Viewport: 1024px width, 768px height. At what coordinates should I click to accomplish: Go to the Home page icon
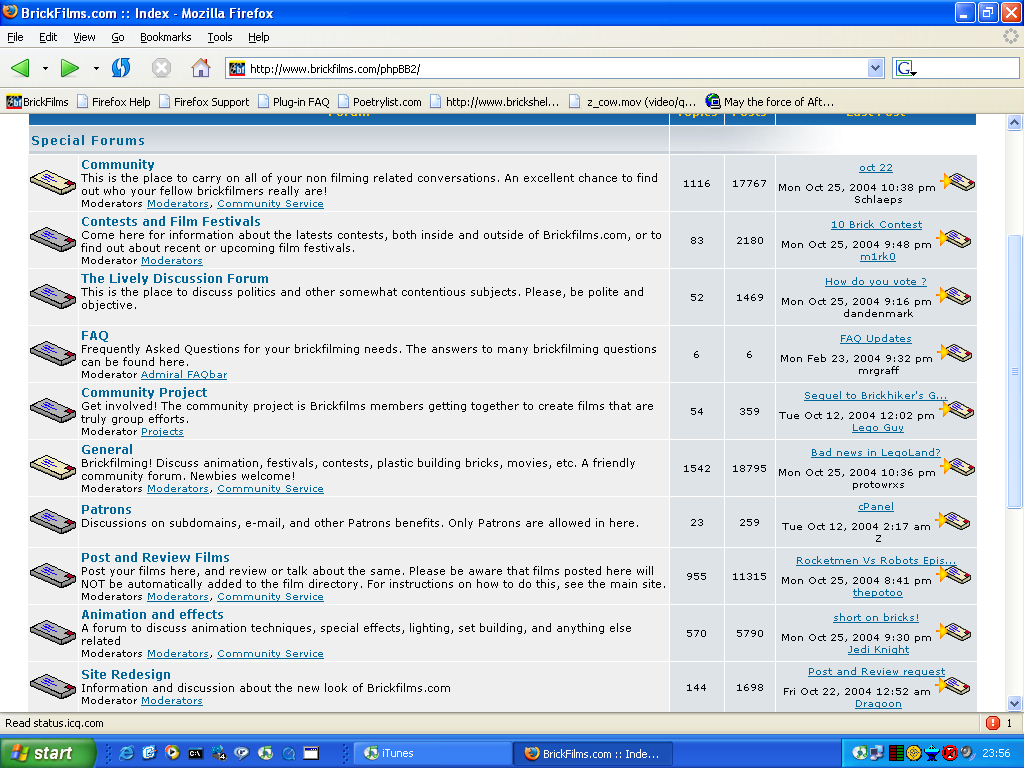201,68
